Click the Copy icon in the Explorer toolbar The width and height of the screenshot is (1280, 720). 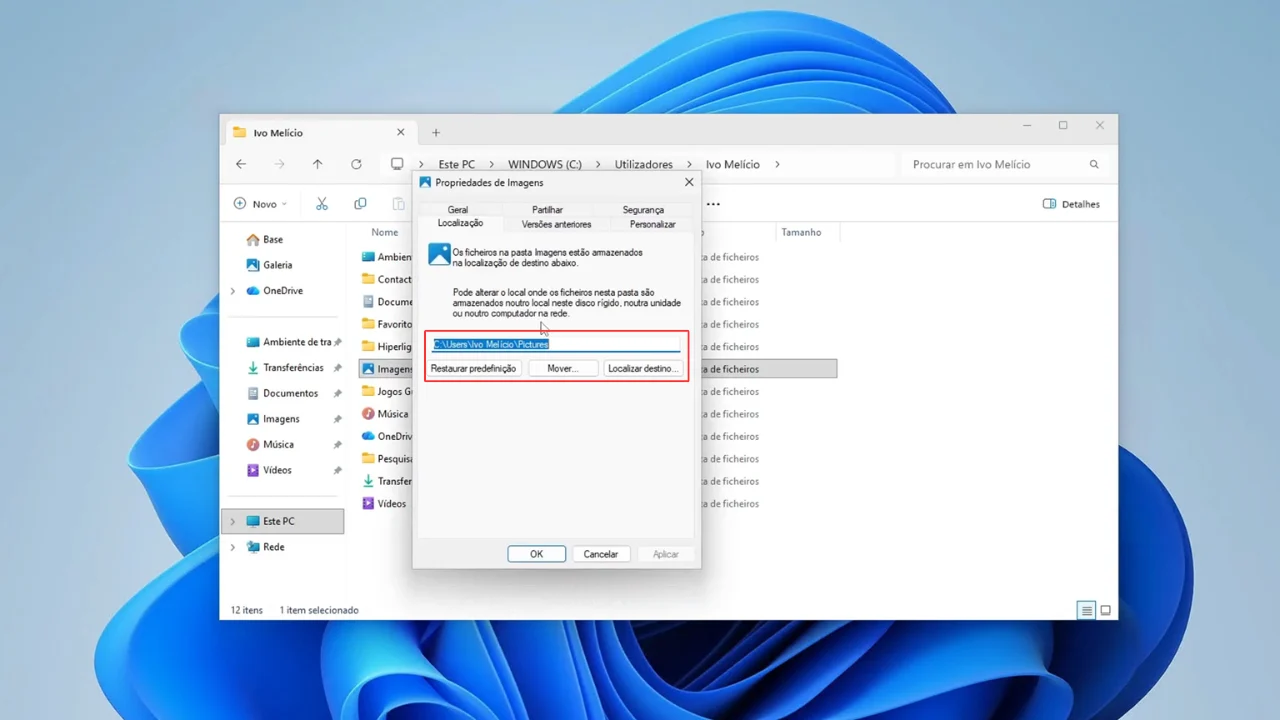[360, 204]
